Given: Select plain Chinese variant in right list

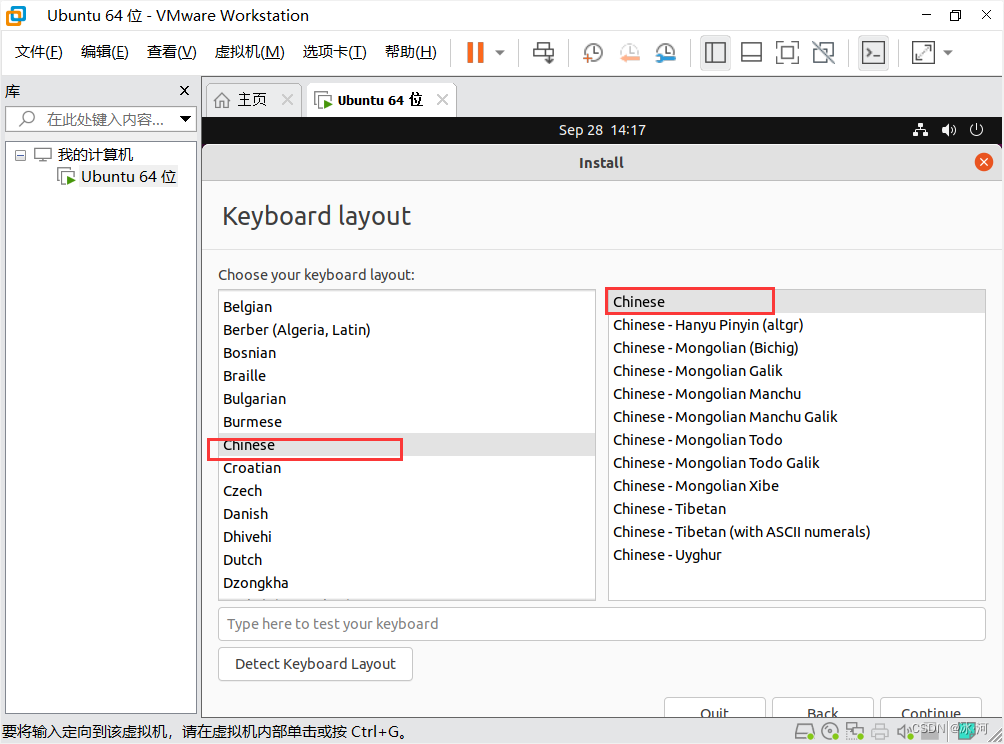Looking at the screenshot, I should pos(797,302).
